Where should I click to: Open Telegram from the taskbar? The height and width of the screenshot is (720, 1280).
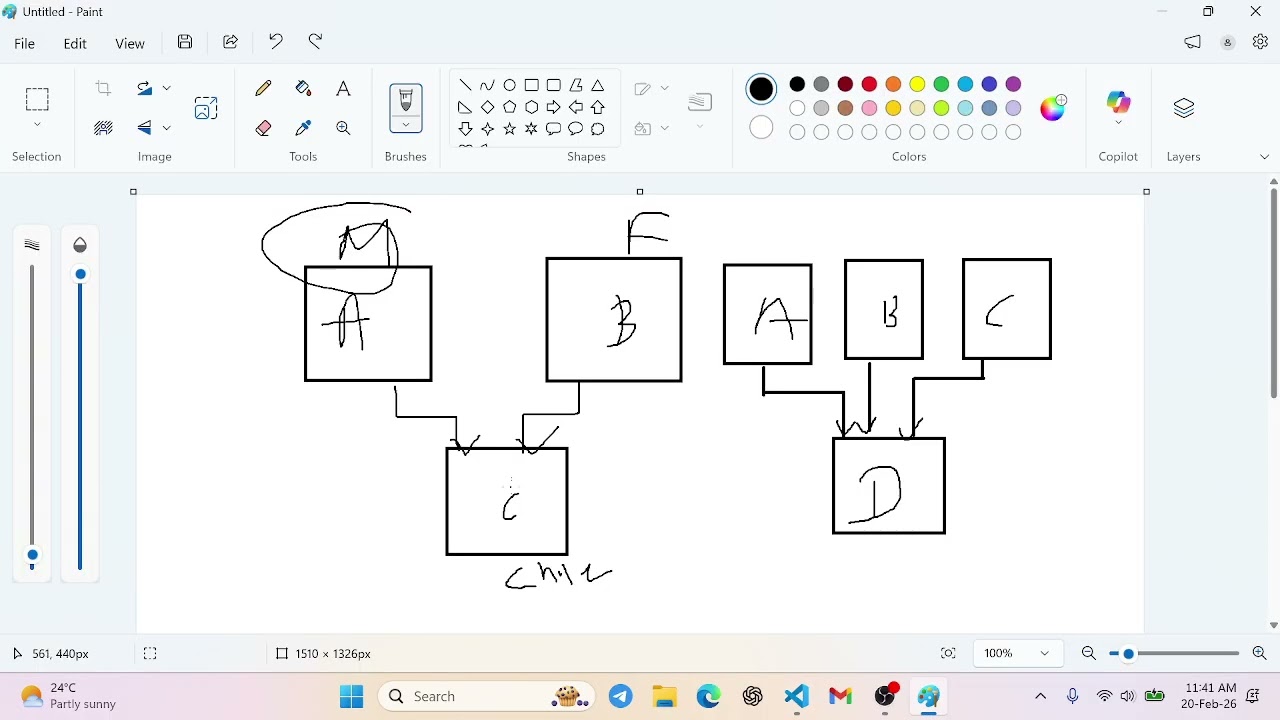coord(621,697)
